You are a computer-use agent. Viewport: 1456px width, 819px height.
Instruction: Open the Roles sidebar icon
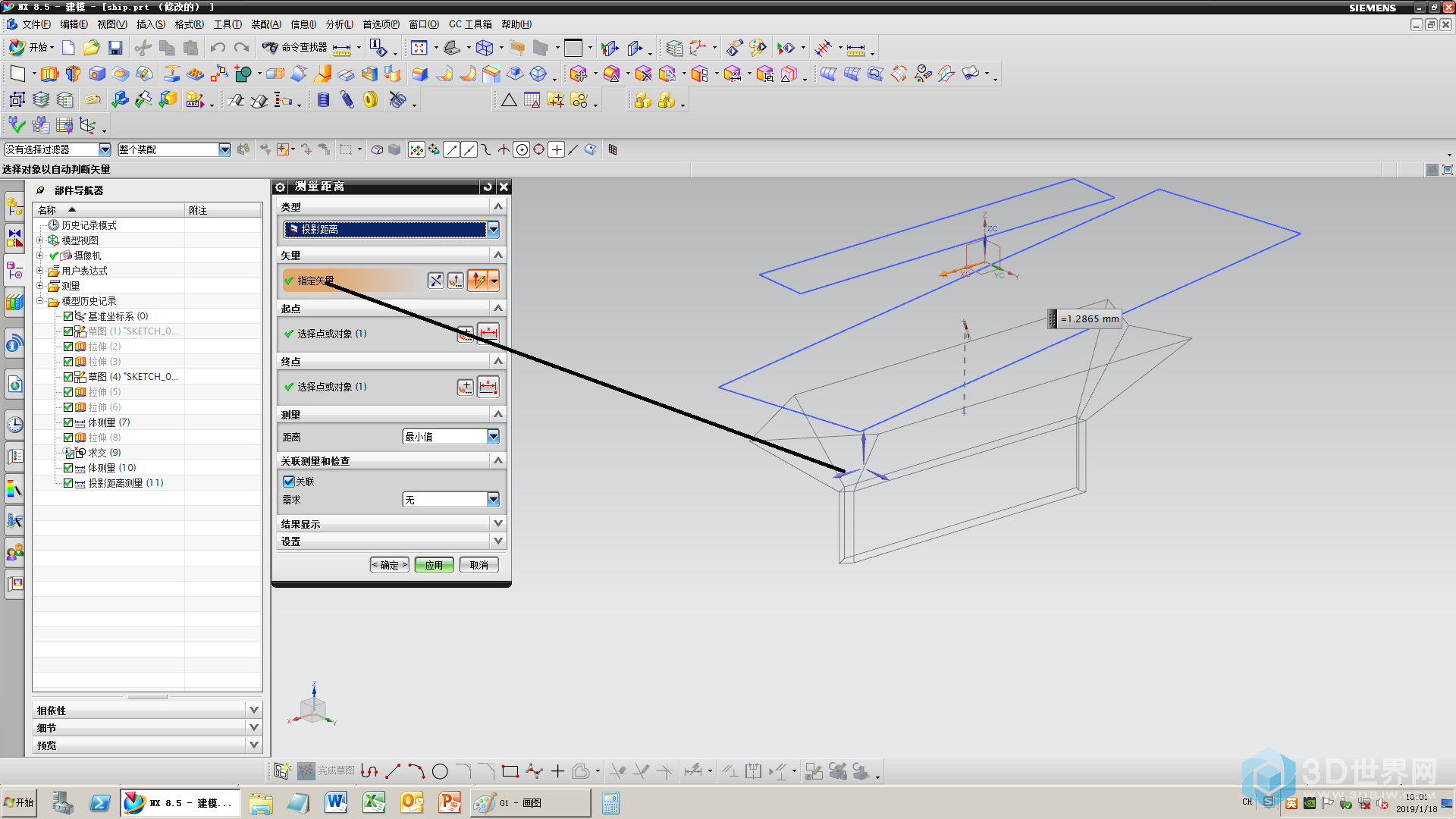click(x=14, y=552)
